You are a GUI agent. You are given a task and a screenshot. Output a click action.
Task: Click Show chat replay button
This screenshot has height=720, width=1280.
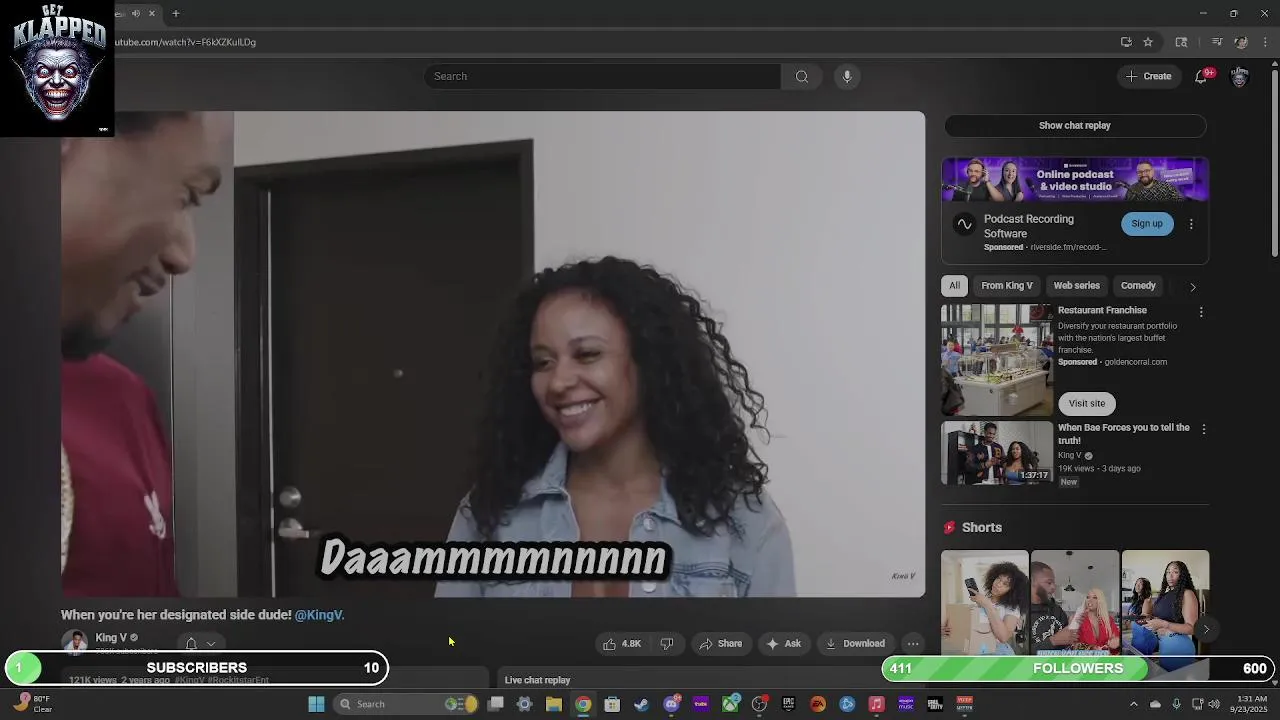pos(1074,126)
